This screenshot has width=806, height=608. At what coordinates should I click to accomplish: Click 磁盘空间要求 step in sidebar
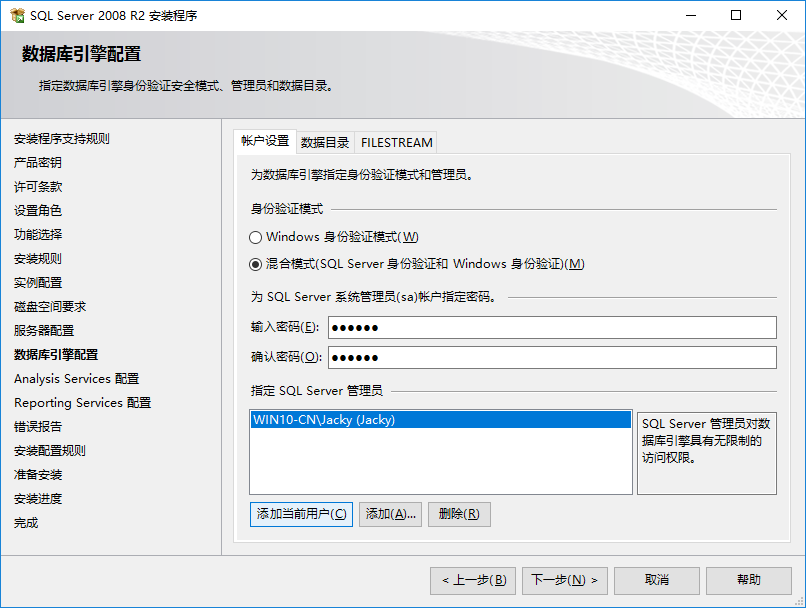[x=50, y=307]
